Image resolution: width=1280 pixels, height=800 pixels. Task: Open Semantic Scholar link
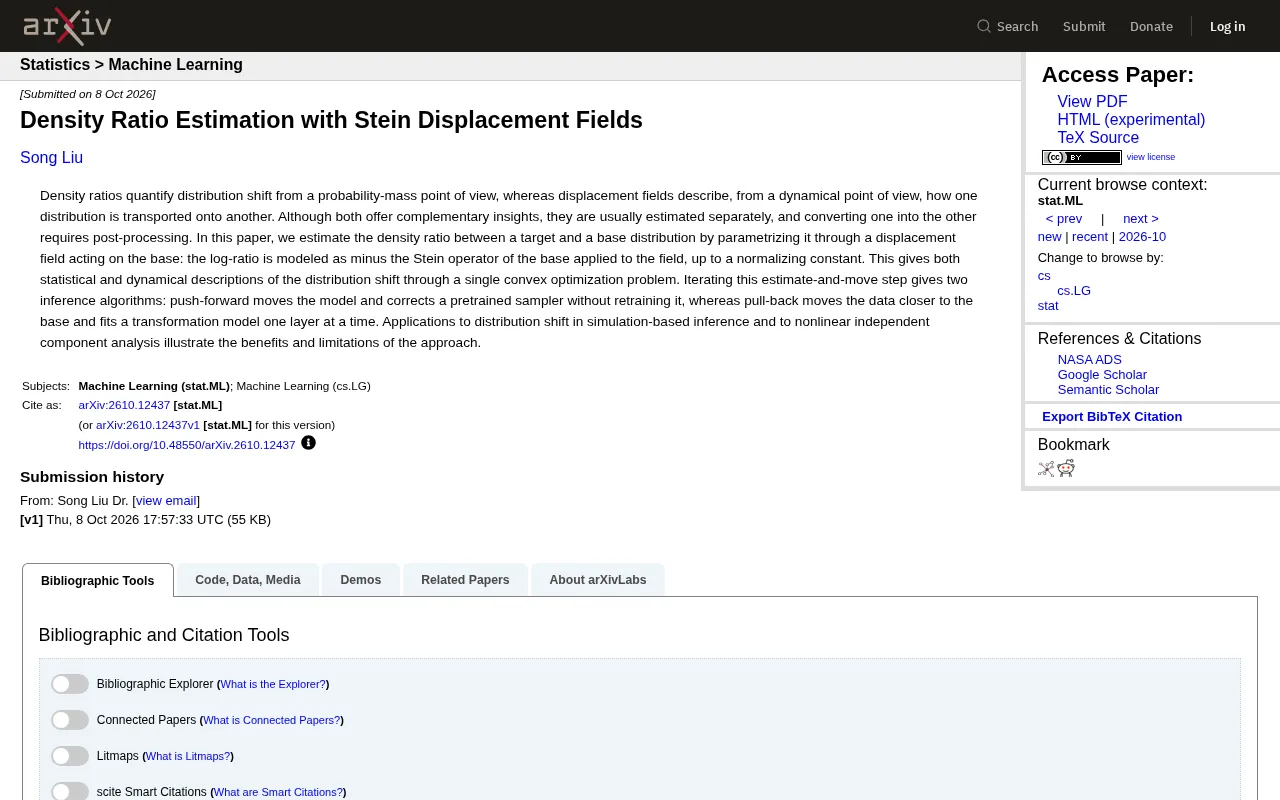click(x=1108, y=390)
